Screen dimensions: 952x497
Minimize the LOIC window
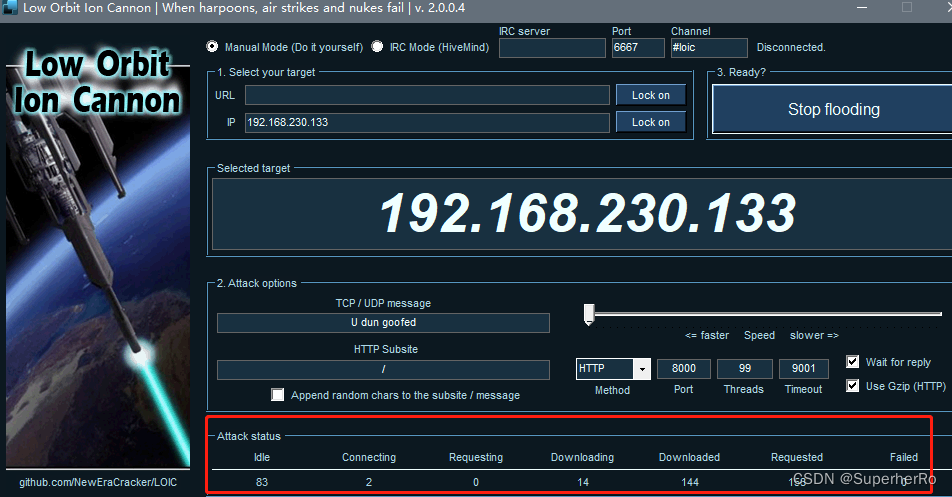[x=862, y=7]
